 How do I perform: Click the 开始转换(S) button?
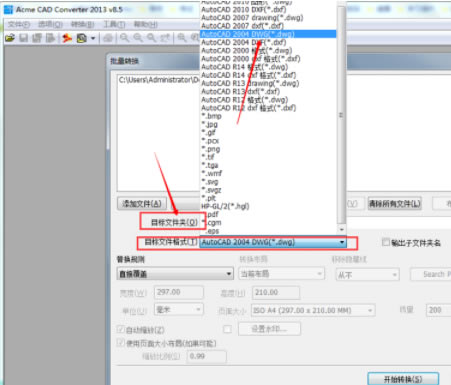pyautogui.click(x=403, y=379)
